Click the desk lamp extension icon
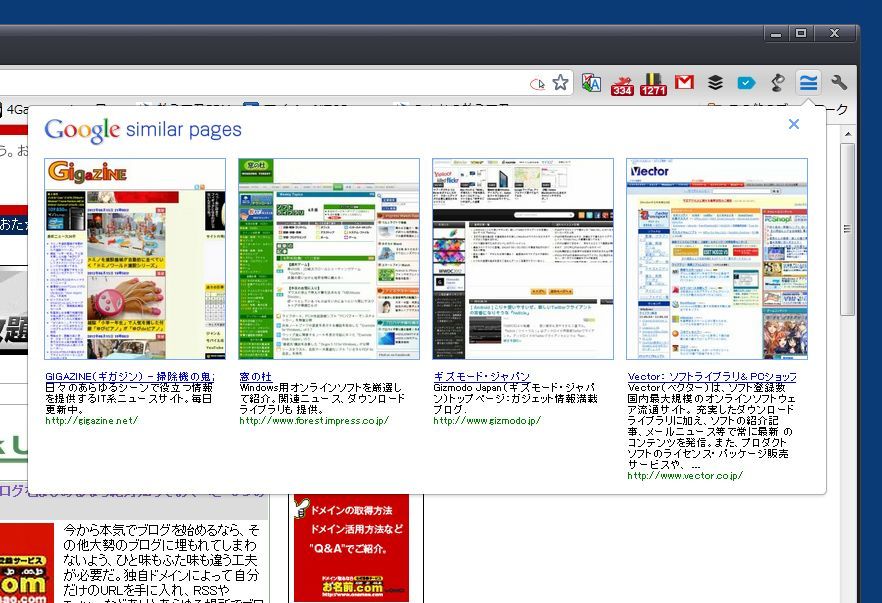 777,83
